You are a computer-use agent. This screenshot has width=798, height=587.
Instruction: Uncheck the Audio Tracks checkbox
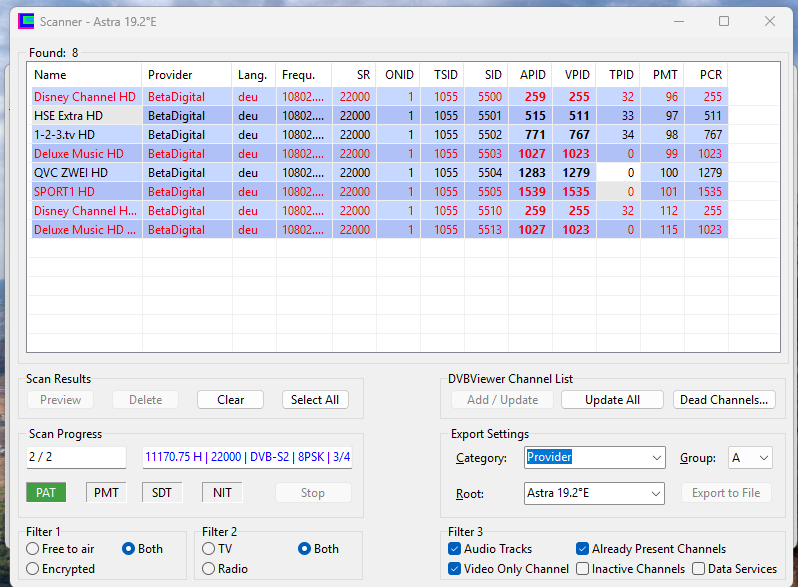click(455, 549)
